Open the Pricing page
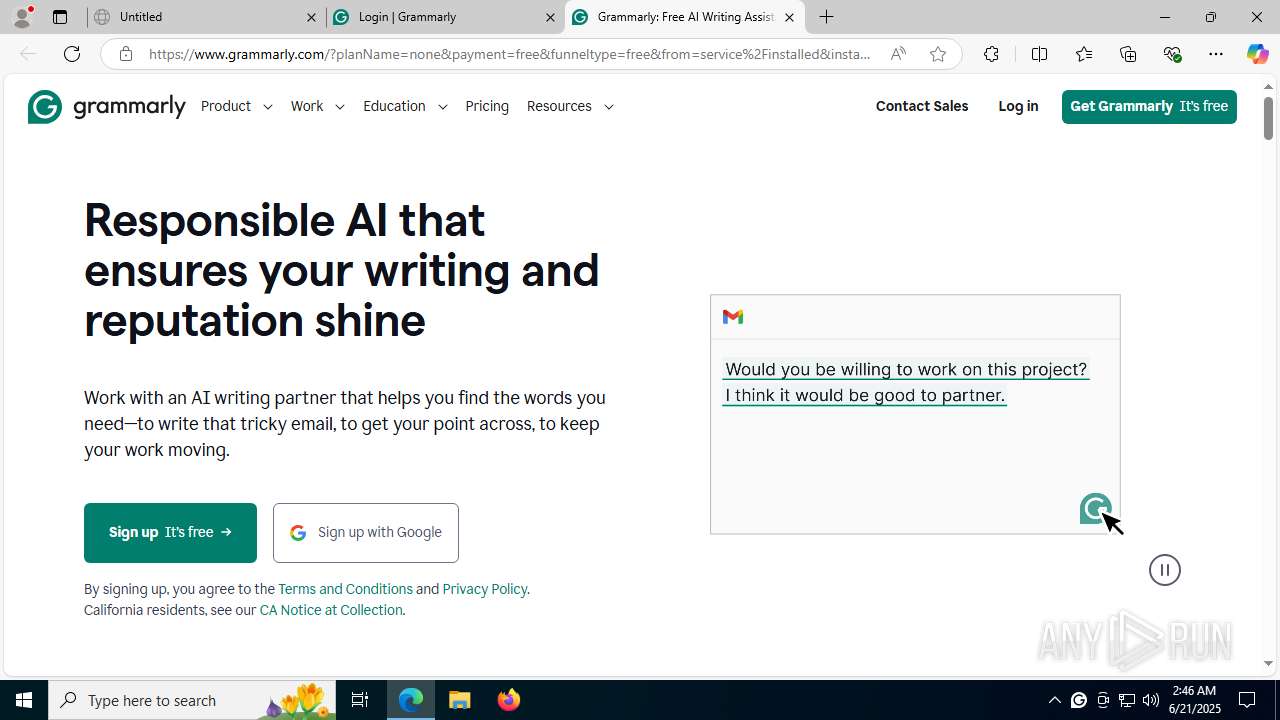 coord(487,106)
